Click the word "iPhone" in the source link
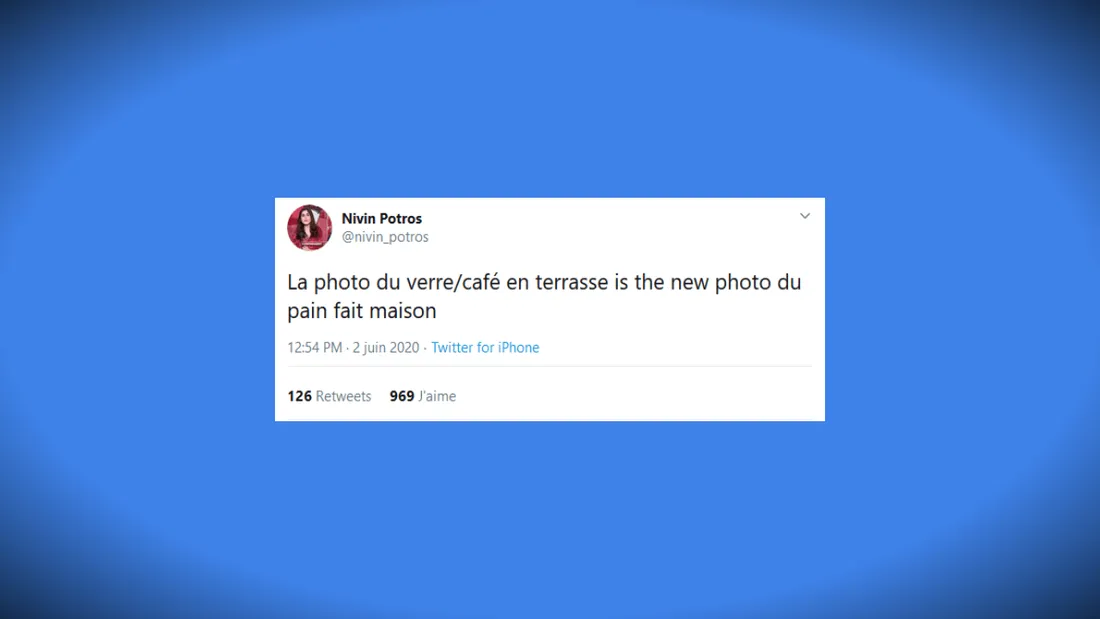Screen dimensions: 1100x619 pyautogui.click(x=518, y=347)
